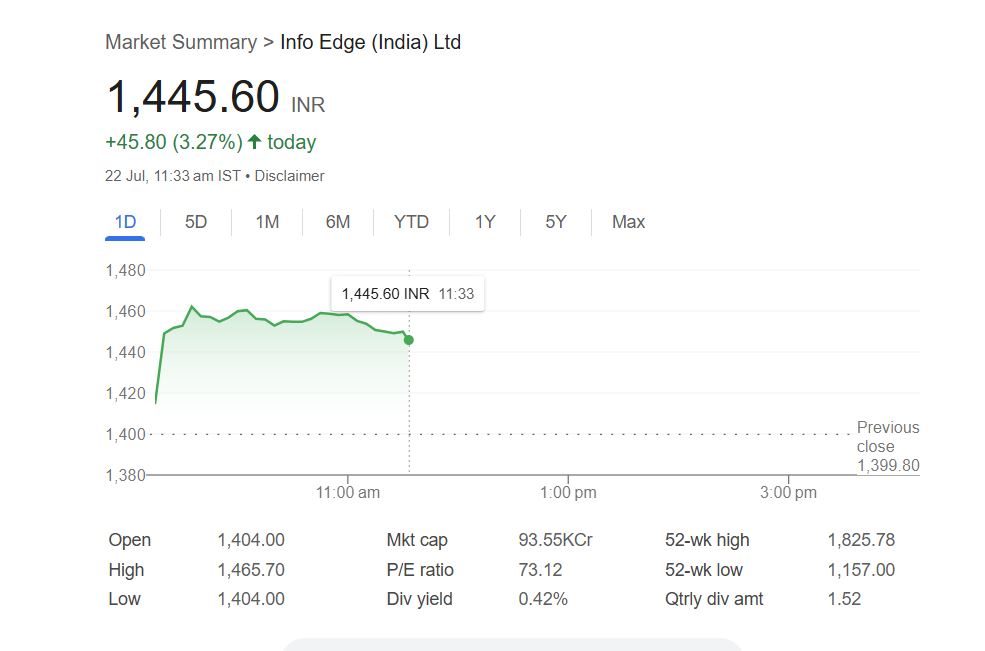Image resolution: width=985 pixels, height=651 pixels.
Task: Select the 1D chart range tab
Action: pos(125,222)
